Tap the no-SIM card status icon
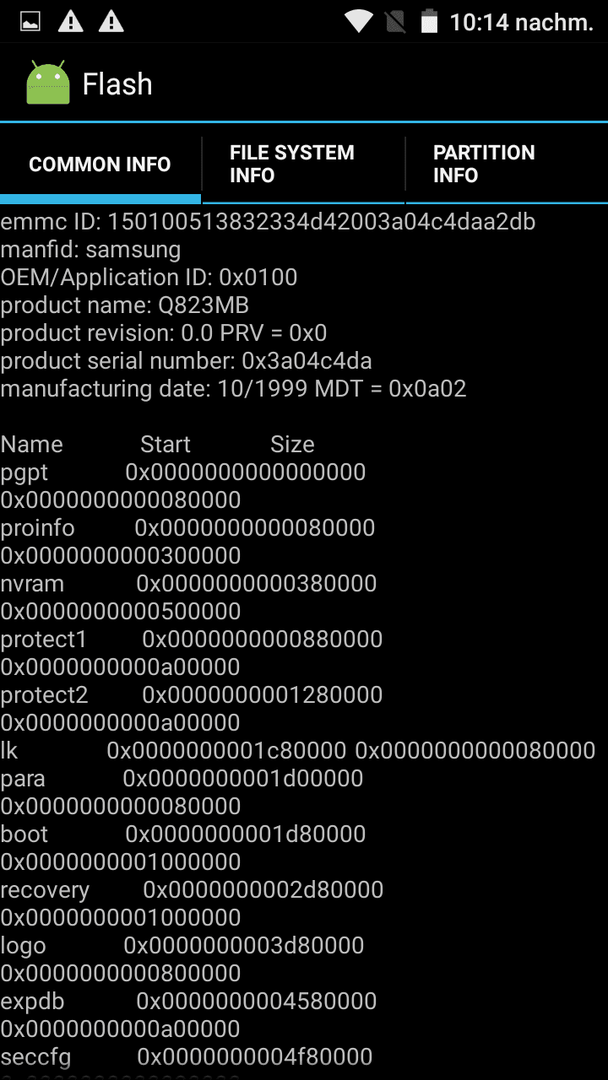 396,21
